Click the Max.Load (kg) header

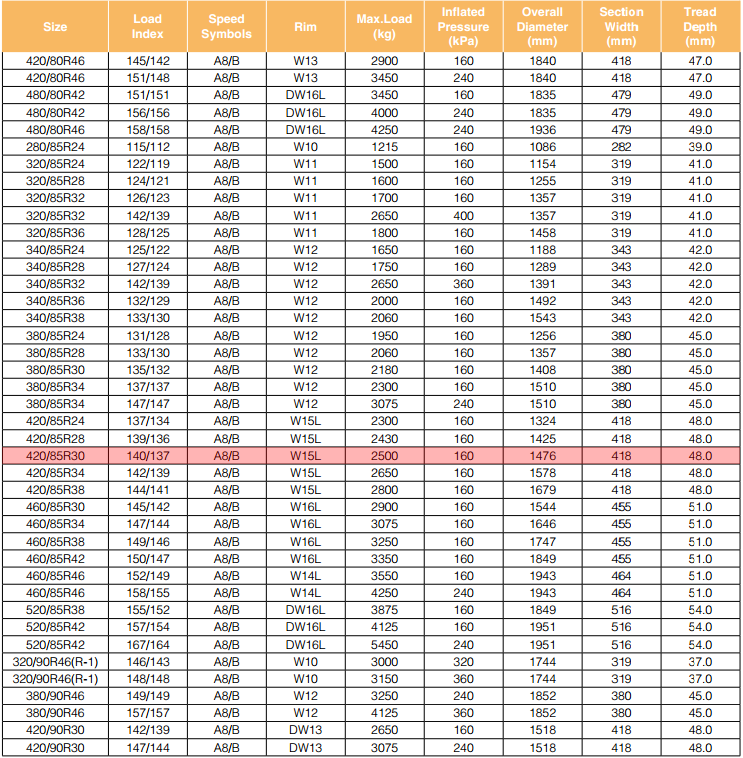point(384,26)
